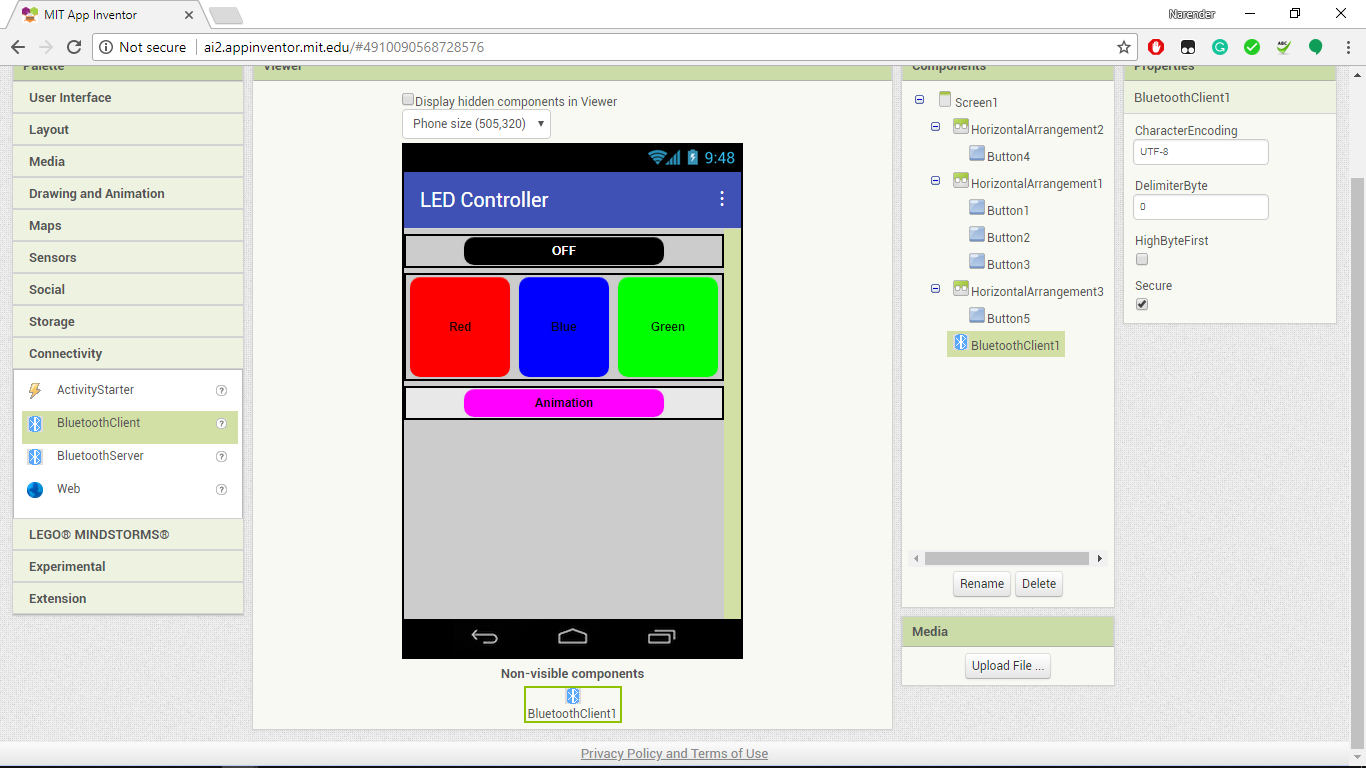The image size is (1366, 768).
Task: Enable the HighByteFirst checkbox
Action: (x=1142, y=260)
